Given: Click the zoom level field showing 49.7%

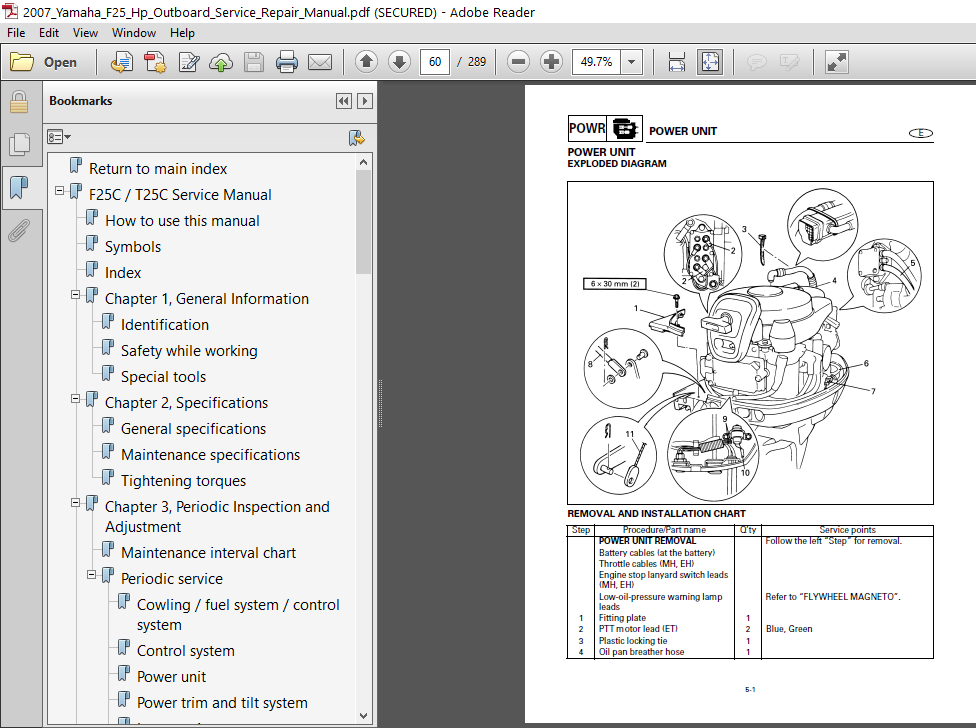Looking at the screenshot, I should tap(596, 62).
